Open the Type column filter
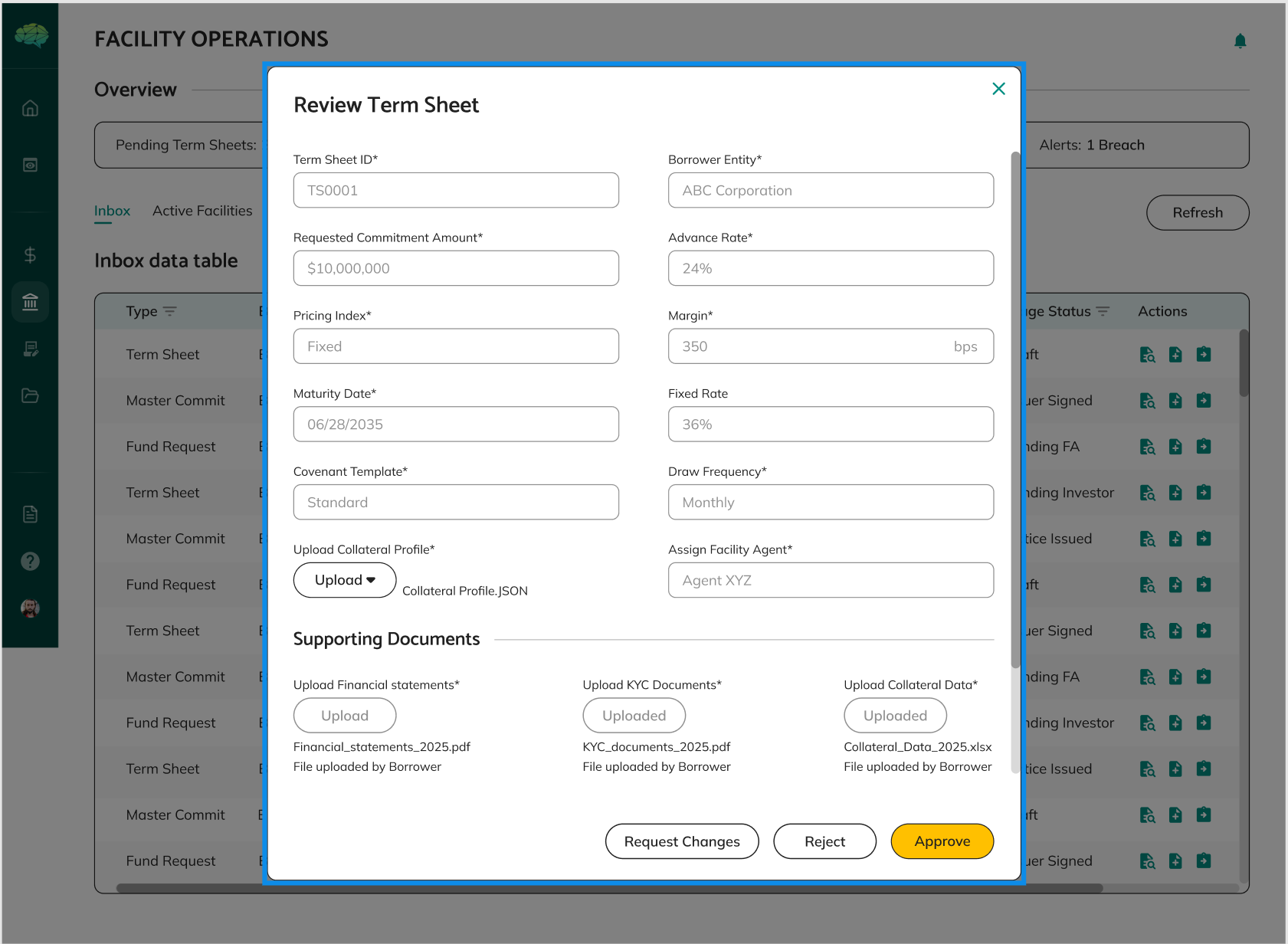 170,312
